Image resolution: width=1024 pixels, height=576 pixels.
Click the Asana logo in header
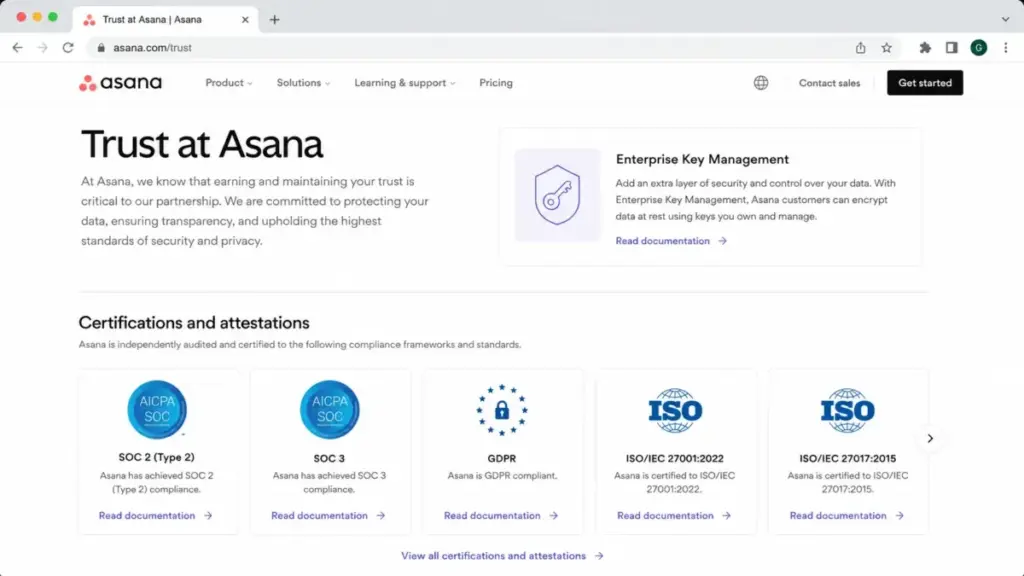(120, 83)
